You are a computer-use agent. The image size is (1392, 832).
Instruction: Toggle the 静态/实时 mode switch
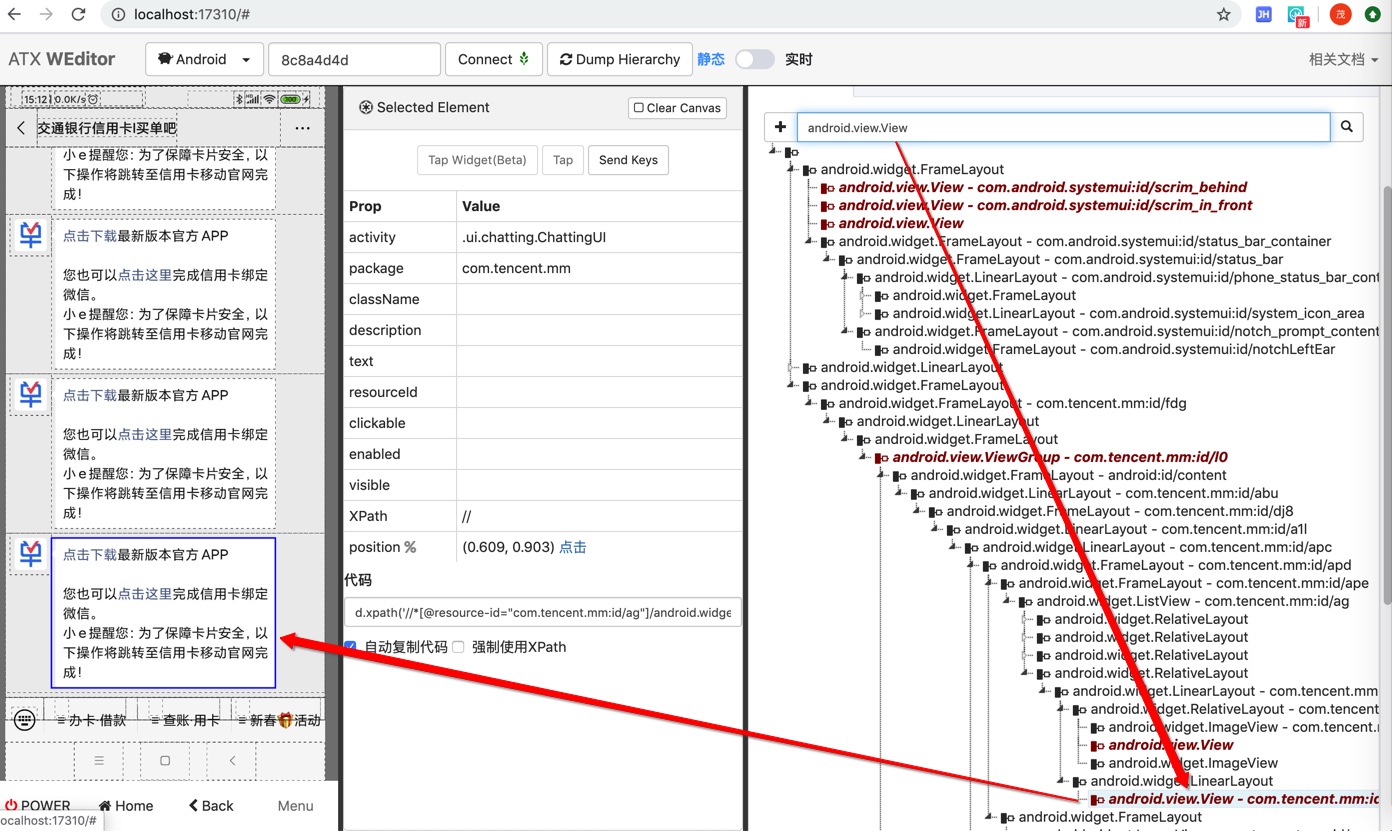[x=755, y=59]
